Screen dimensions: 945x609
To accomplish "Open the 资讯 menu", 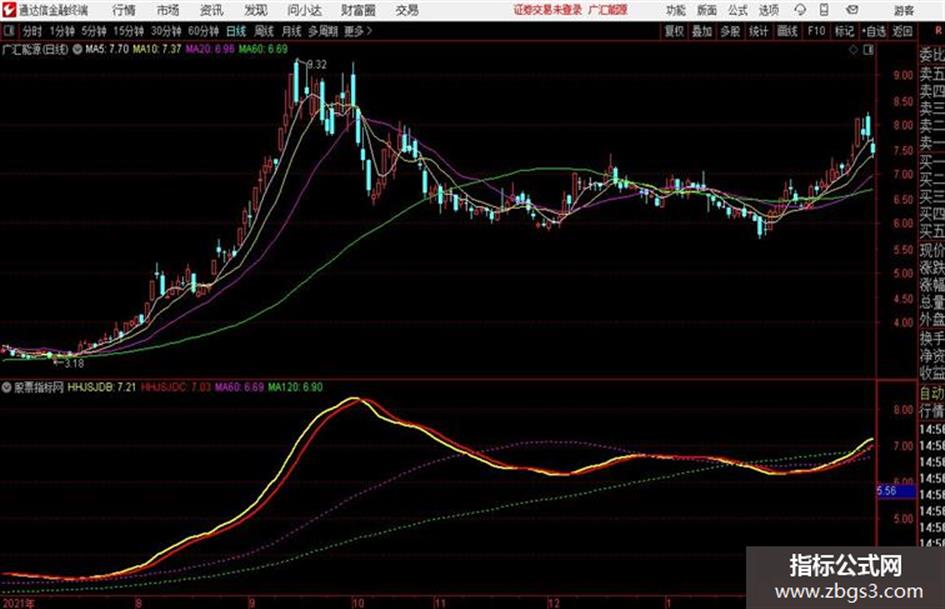I will pos(212,10).
